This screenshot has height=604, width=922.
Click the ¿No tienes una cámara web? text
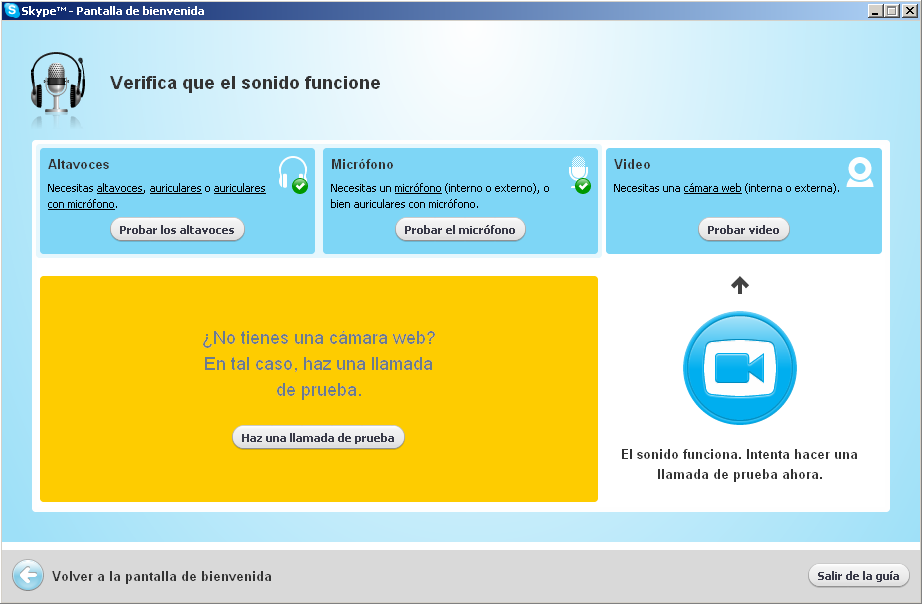pos(318,338)
